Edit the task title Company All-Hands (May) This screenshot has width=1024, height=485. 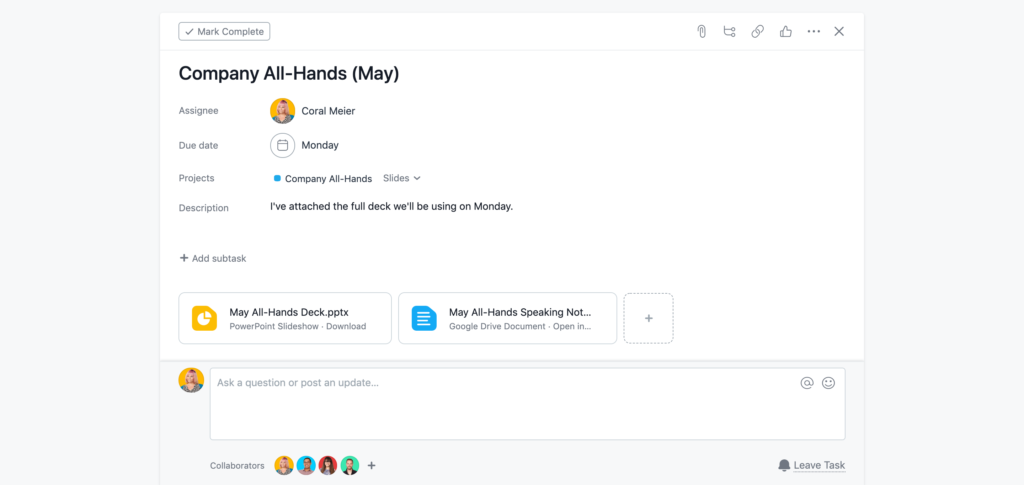point(289,73)
